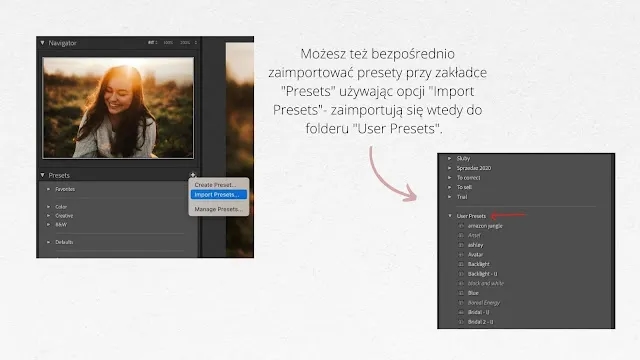Select the FIT zoom option in Navigator
Image resolution: width=640 pixels, height=360 pixels.
(x=152, y=42)
